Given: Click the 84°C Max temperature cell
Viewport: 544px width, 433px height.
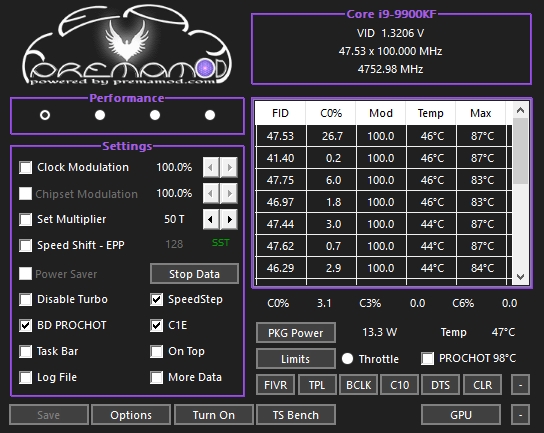Looking at the screenshot, I should [482, 268].
